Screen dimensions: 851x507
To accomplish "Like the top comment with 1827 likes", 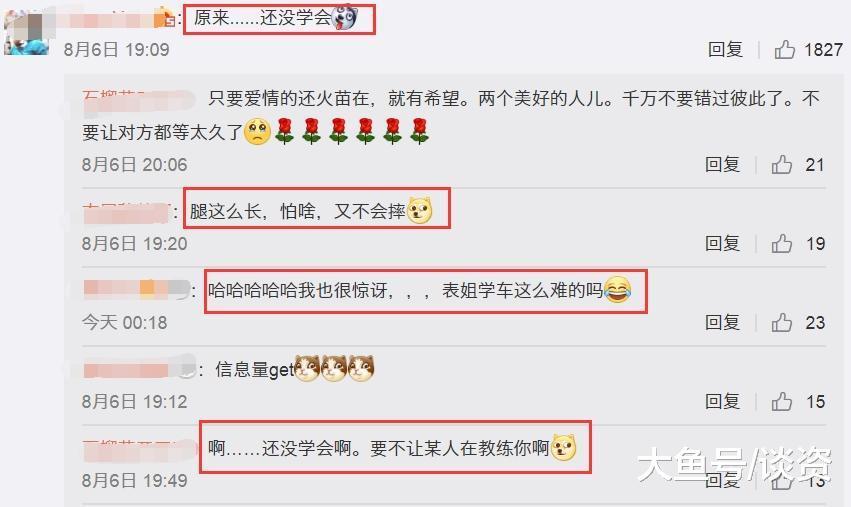I will 784,50.
